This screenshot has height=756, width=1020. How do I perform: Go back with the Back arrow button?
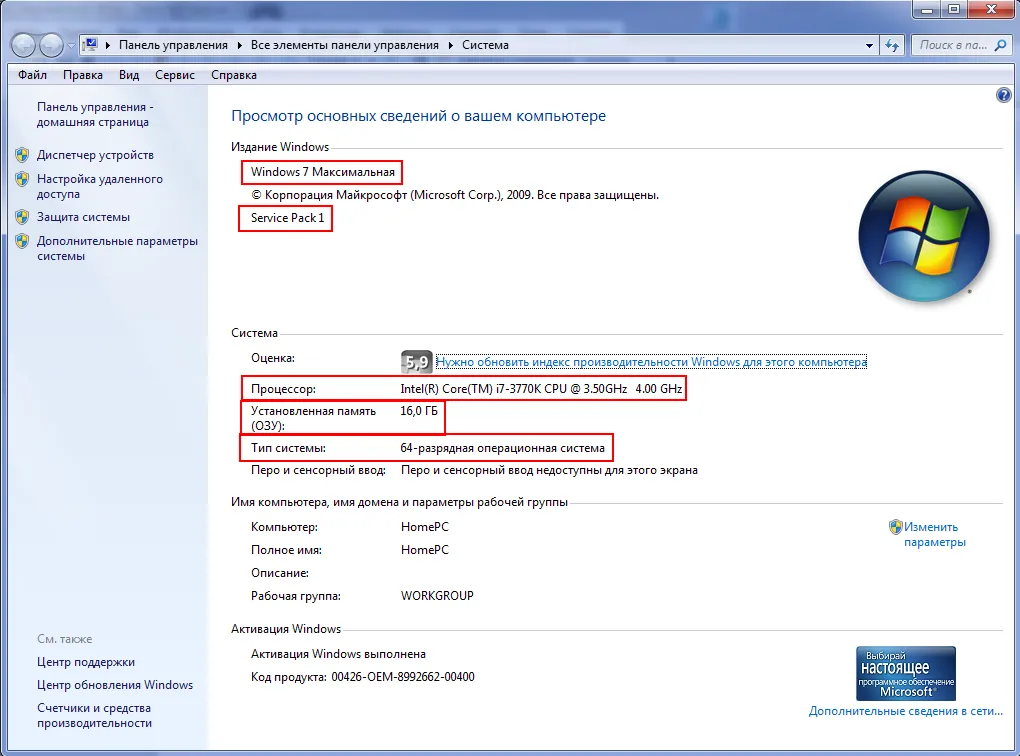tap(23, 45)
